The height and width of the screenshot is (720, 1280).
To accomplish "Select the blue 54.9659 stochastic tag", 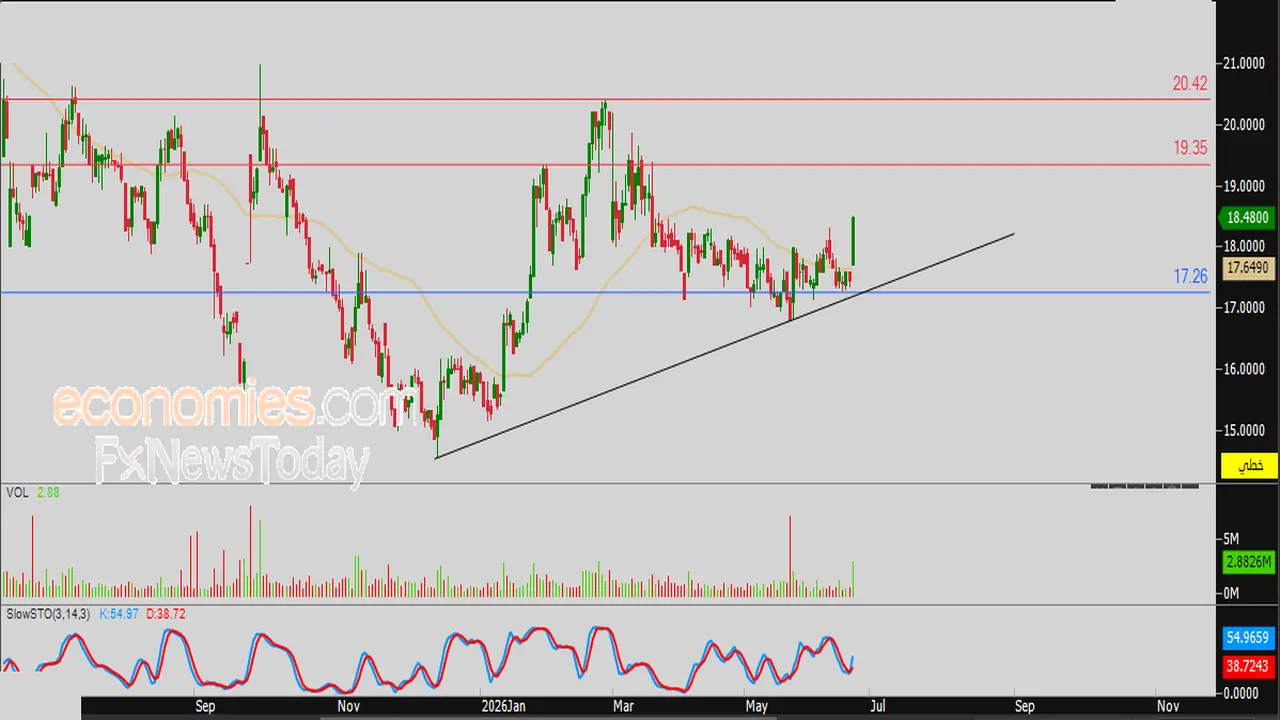I will [x=1248, y=637].
